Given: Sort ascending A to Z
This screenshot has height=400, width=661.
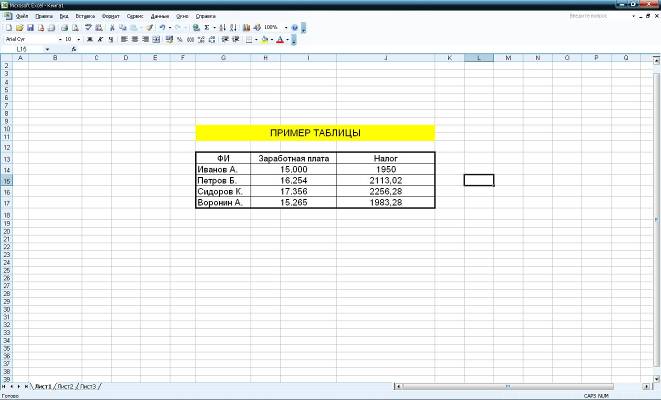Looking at the screenshot, I should (222, 28).
